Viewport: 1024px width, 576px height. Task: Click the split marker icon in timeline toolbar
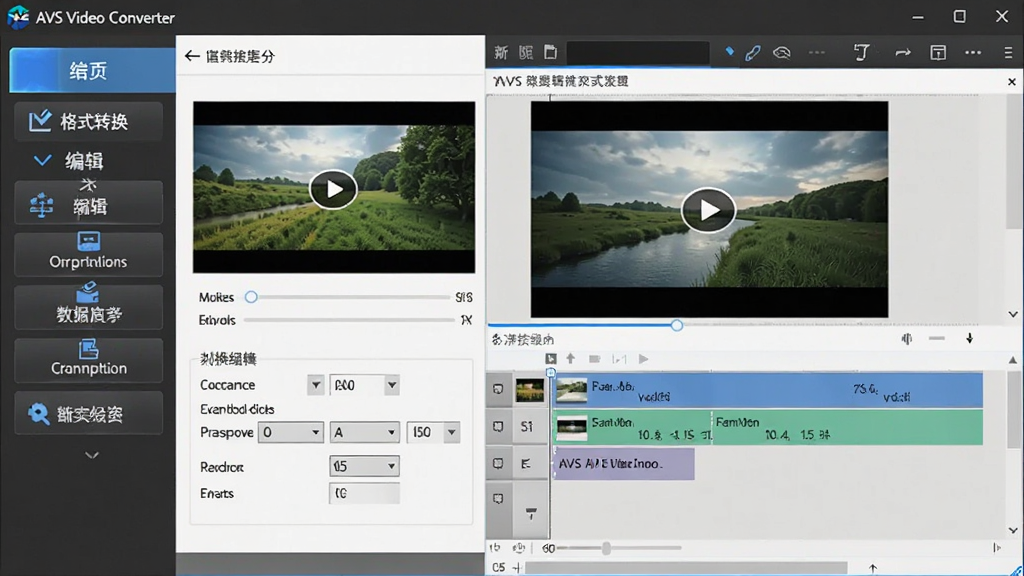coord(619,359)
